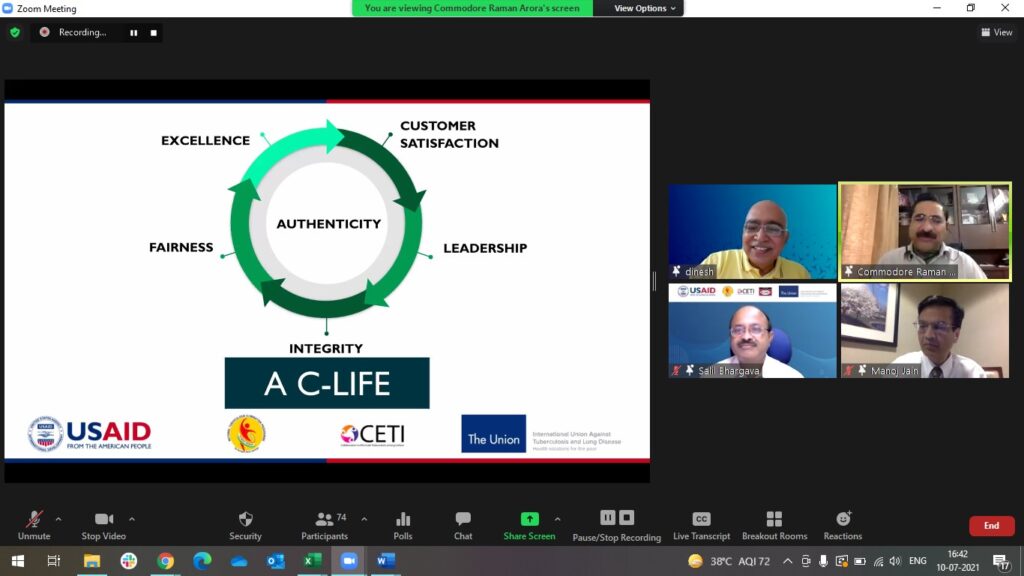Expand the arrow next to Share Screen
This screenshot has width=1024, height=576.
pos(557,519)
